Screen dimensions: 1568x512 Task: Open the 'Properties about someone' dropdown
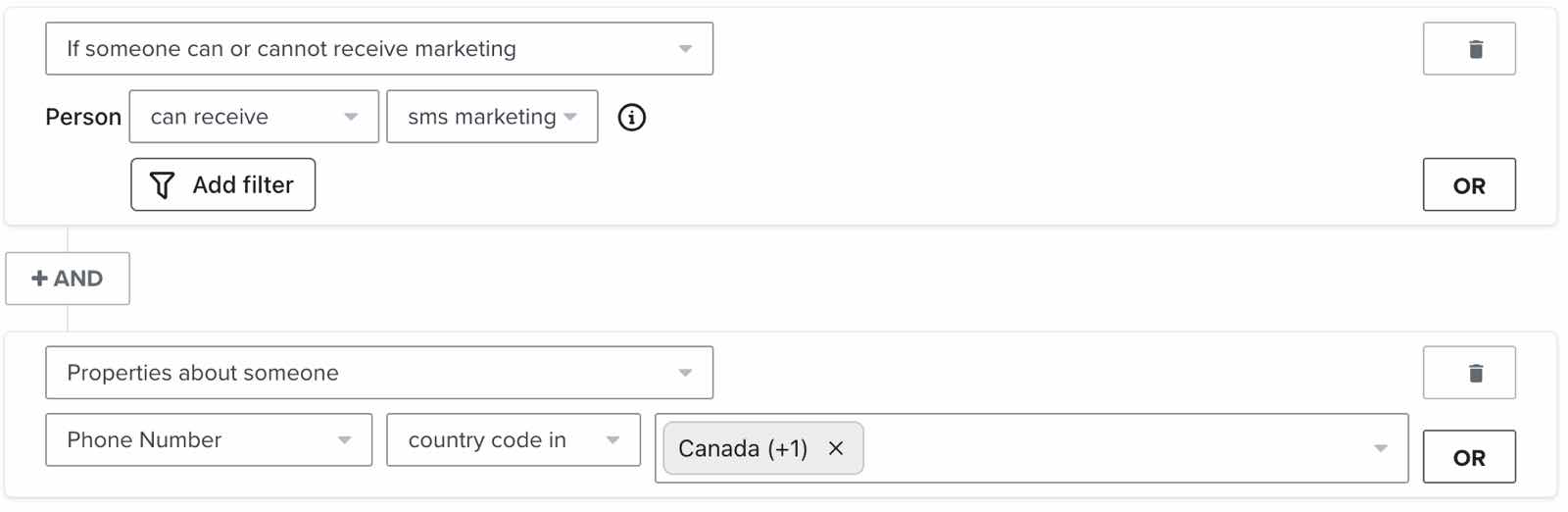378,373
